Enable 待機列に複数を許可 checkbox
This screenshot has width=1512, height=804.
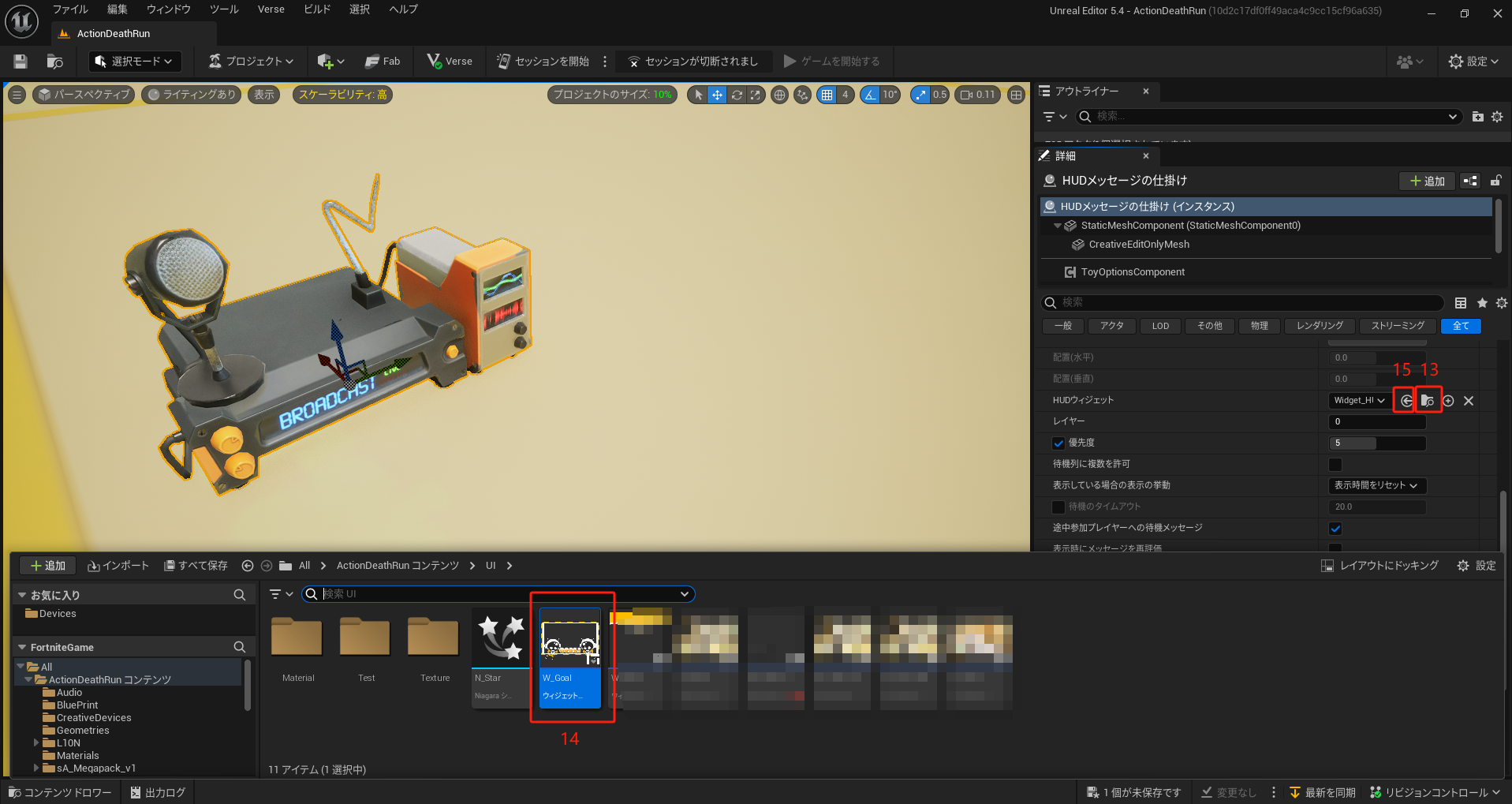[1335, 465]
